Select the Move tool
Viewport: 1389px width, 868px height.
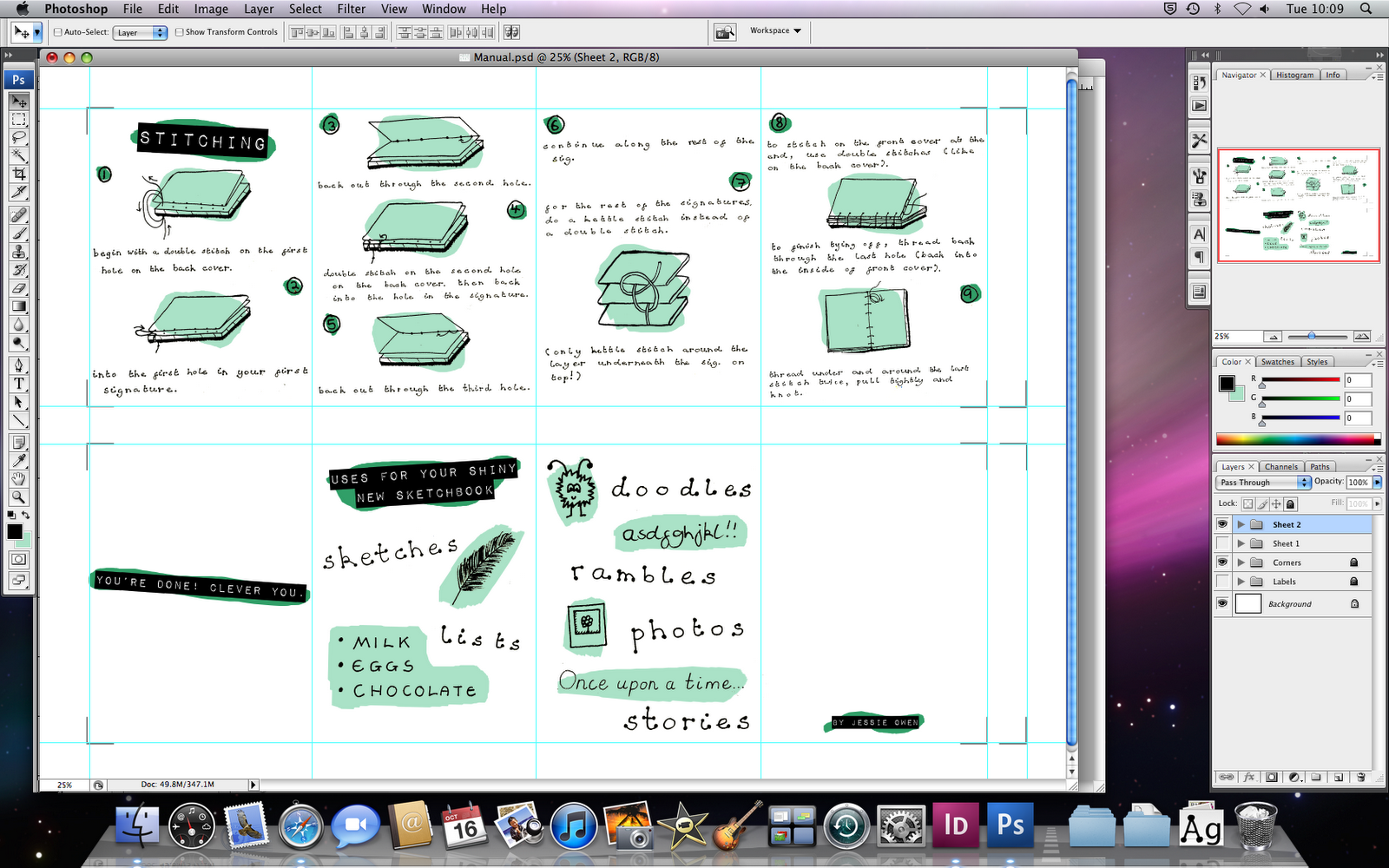(x=19, y=102)
